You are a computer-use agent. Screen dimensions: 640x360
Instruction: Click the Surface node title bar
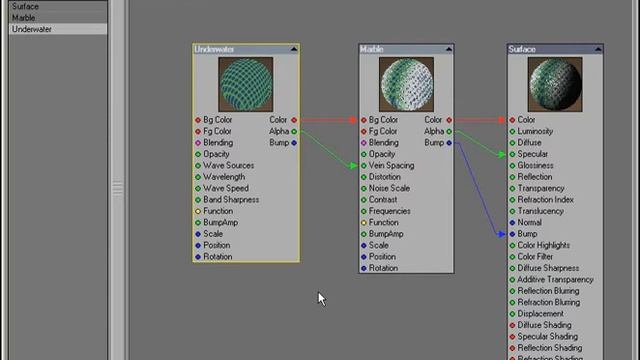[555, 49]
